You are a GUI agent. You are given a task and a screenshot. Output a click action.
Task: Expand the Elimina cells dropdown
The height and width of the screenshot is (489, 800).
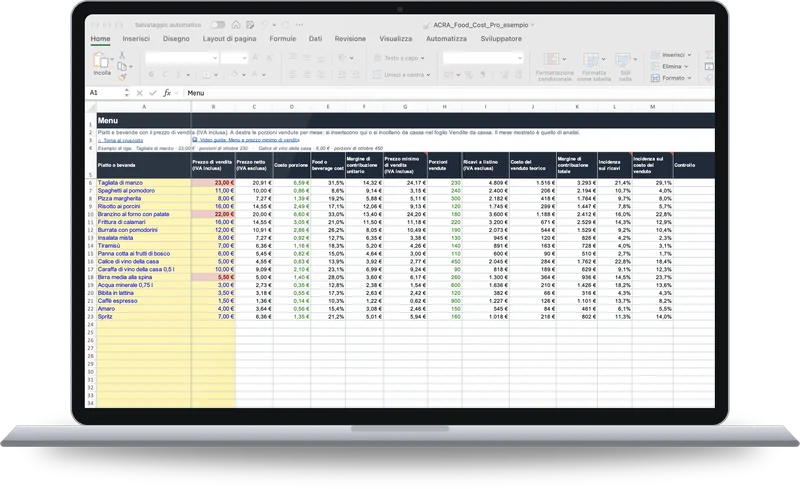[686, 66]
